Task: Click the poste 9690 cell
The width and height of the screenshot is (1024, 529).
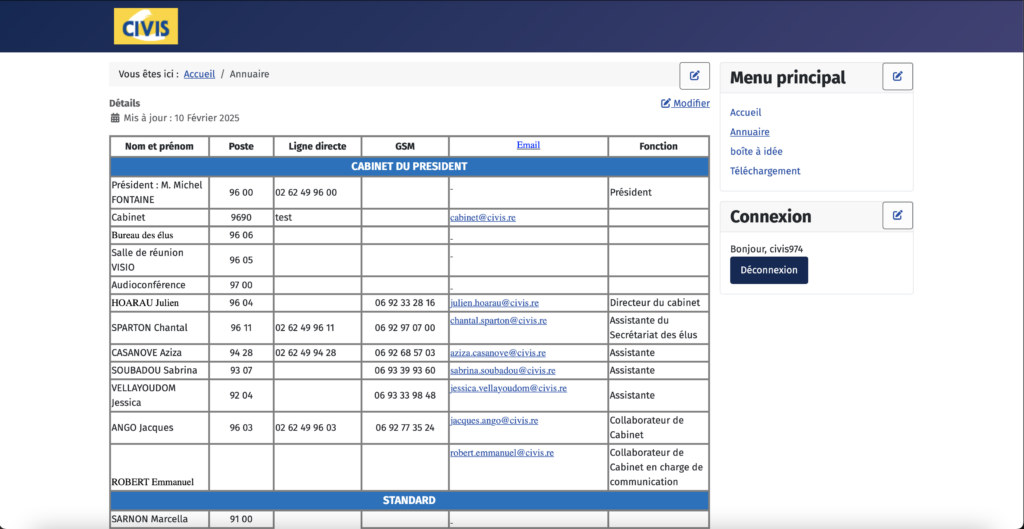Action: 241,217
